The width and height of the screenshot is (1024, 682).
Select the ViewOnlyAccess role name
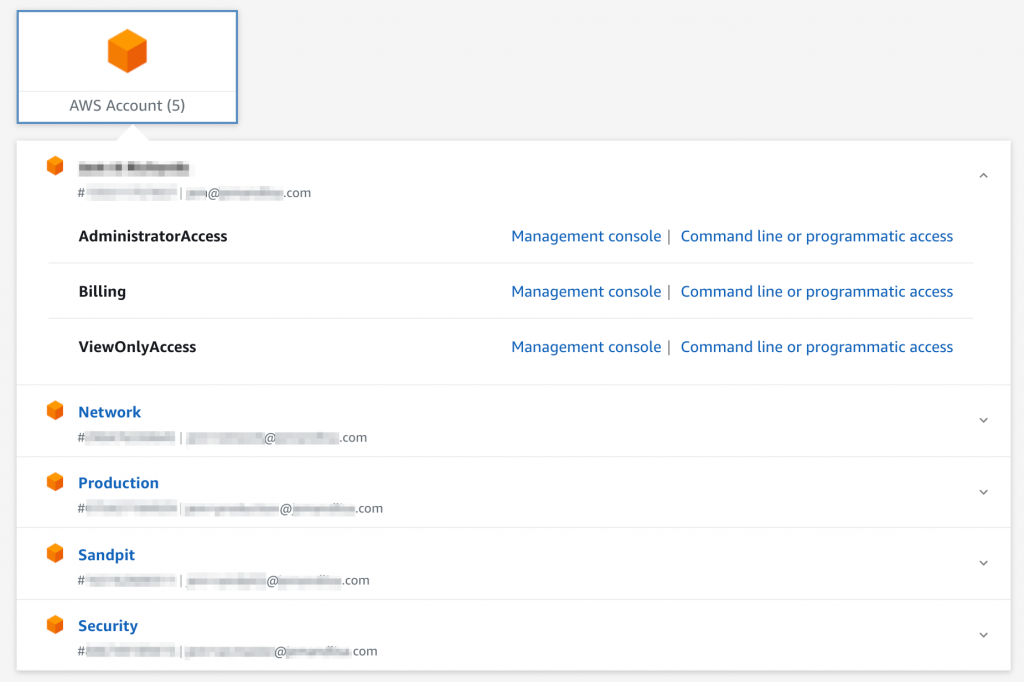[x=137, y=348]
